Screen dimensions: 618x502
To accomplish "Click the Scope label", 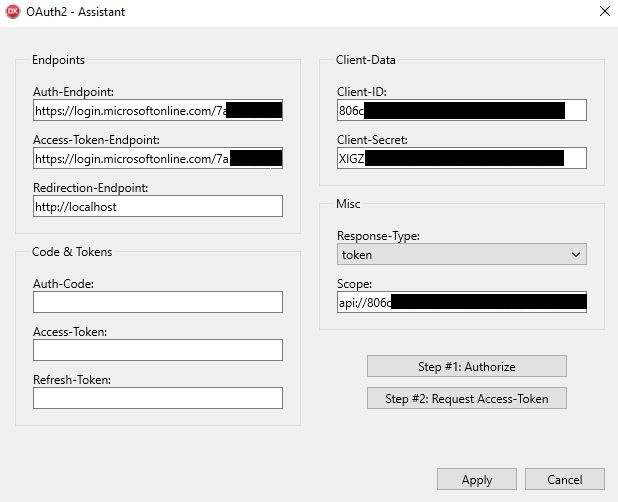I will click(354, 284).
